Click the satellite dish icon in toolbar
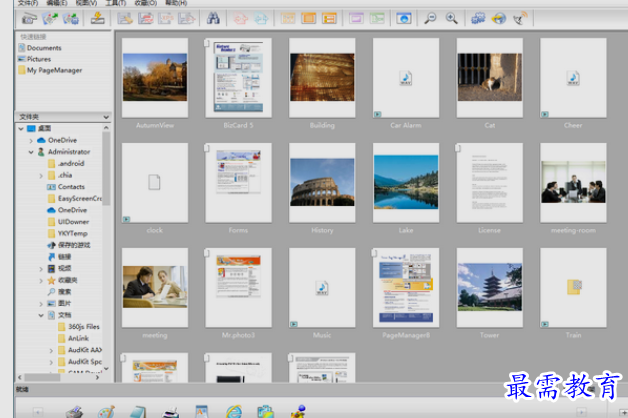Image resolution: width=628 pixels, height=418 pixels. click(520, 18)
